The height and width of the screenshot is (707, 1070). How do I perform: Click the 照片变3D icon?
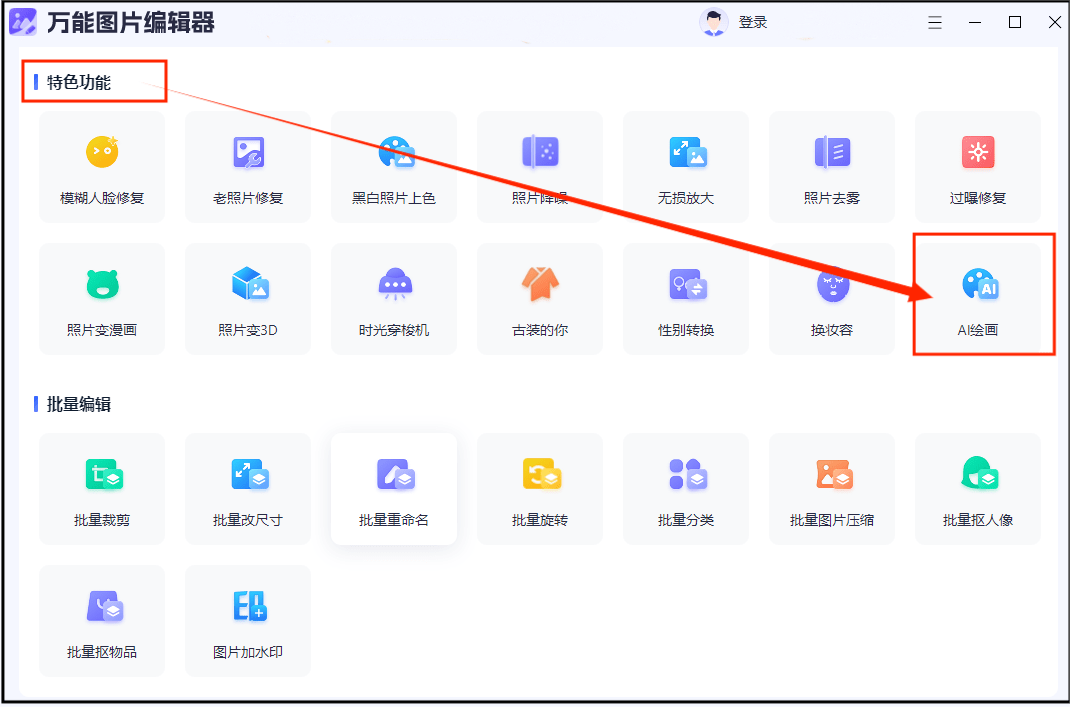tap(248, 298)
